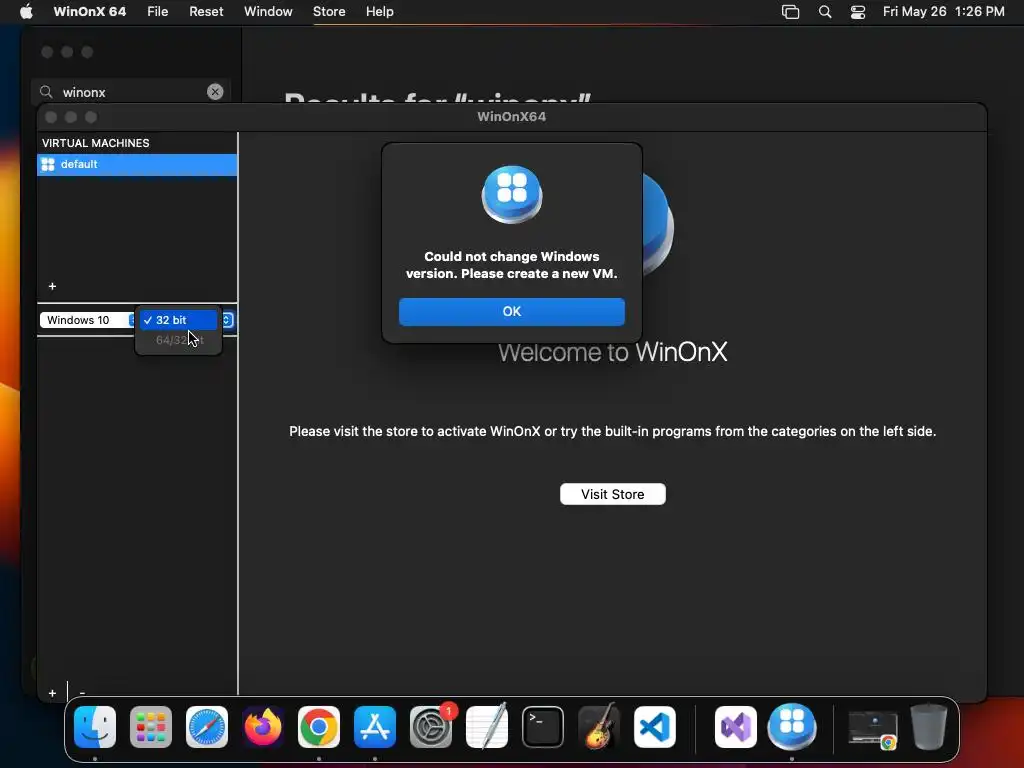1024x768 pixels.
Task: Click the default VM icon
Action: point(48,165)
